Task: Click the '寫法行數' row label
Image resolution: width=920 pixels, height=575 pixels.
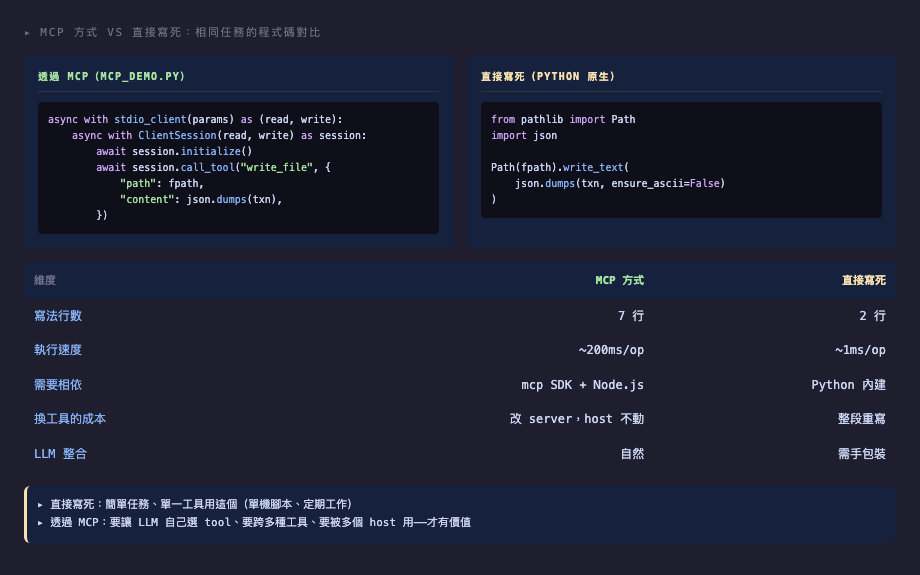Action: [58, 316]
